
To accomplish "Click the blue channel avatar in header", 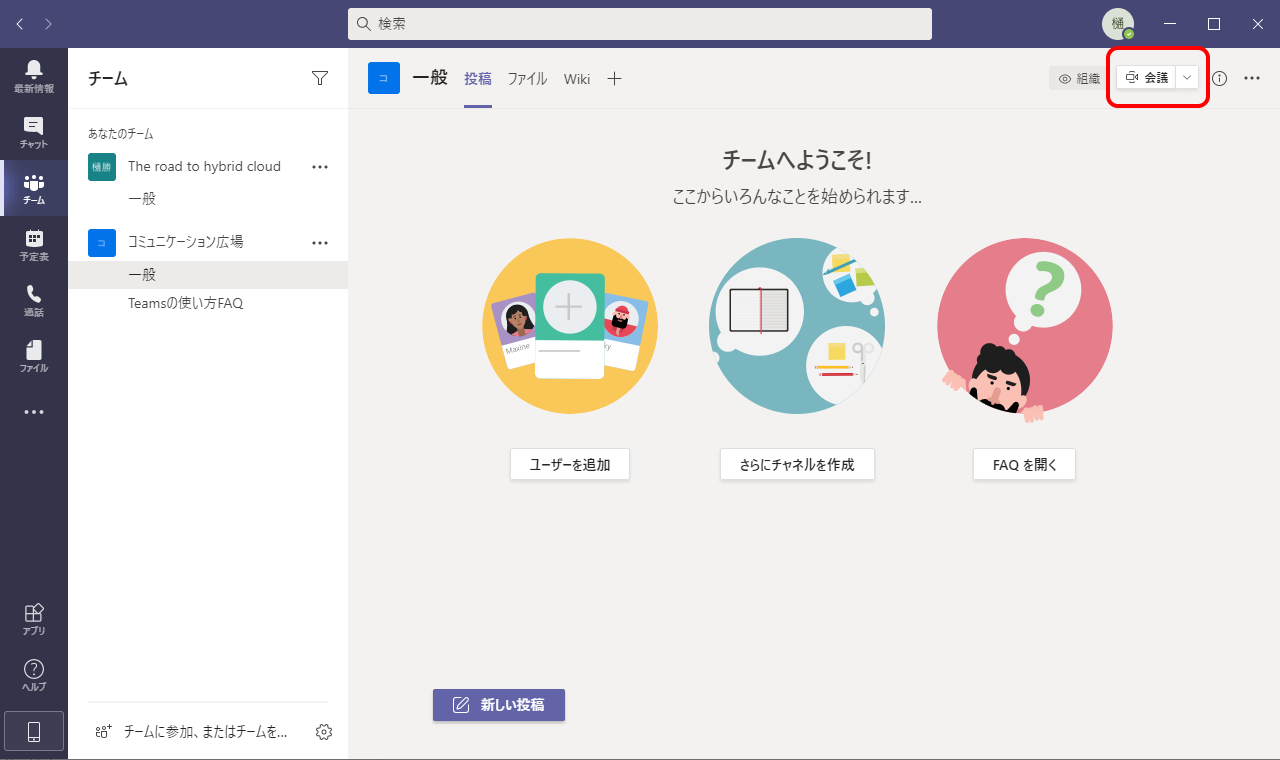I will click(384, 78).
